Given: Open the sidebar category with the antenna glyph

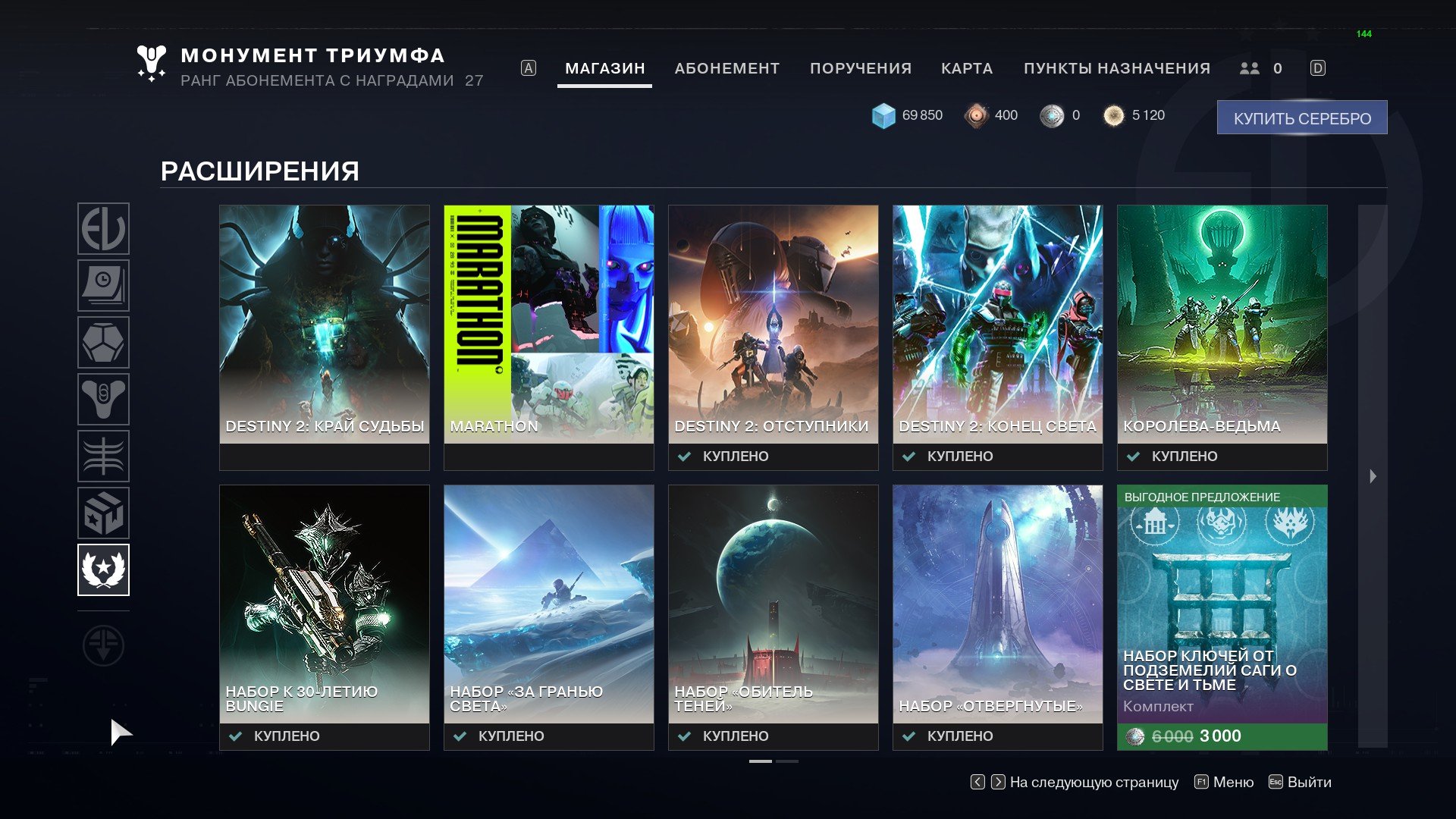Looking at the screenshot, I should (x=103, y=456).
